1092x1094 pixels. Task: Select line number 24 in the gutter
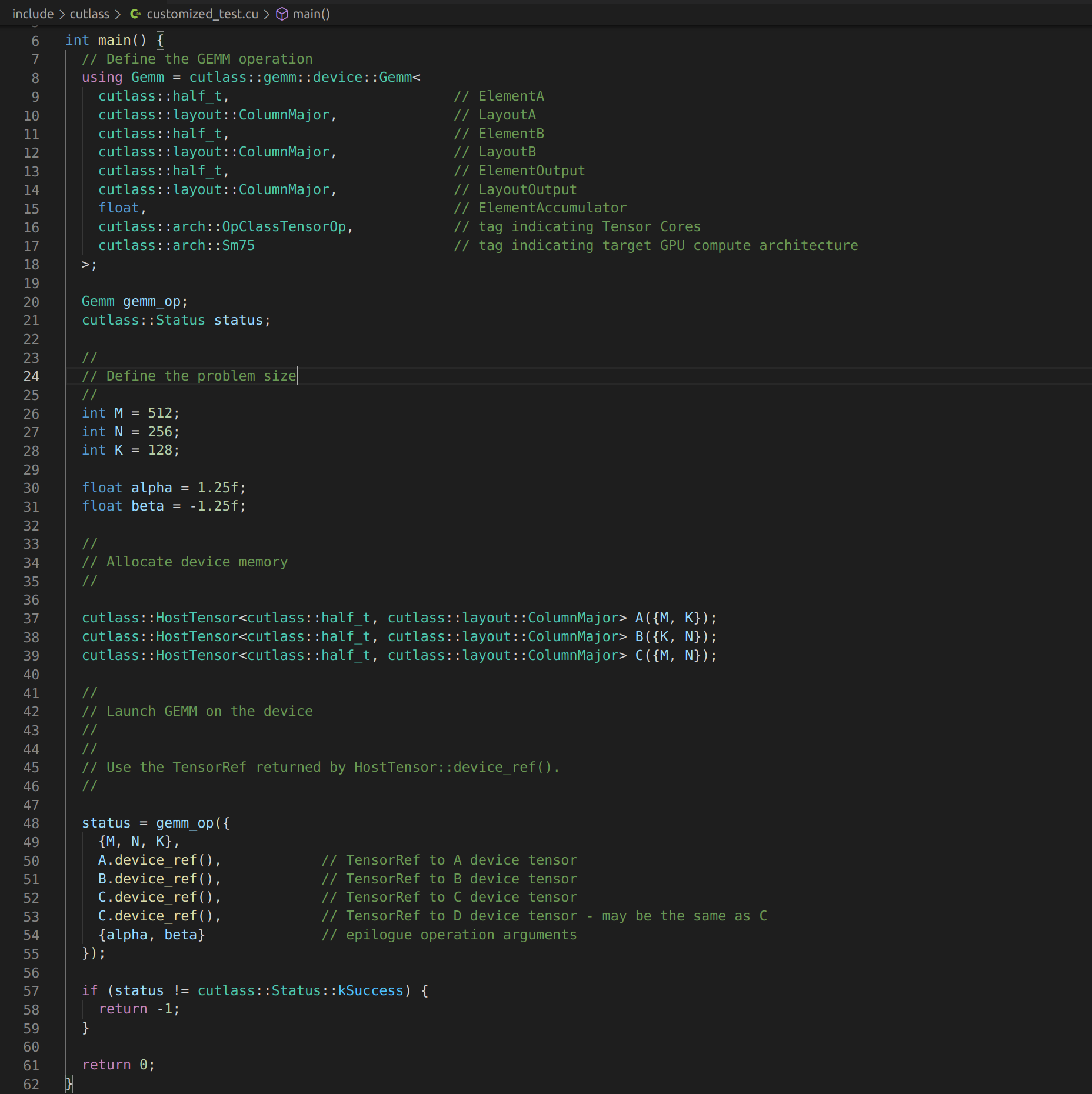[x=31, y=376]
